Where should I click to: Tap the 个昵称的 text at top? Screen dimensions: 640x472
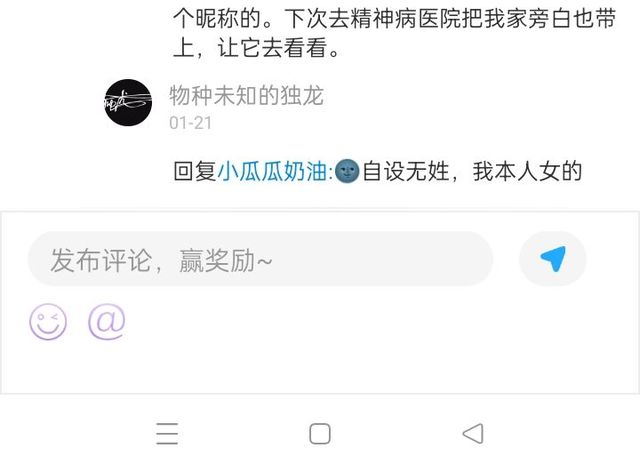(217, 19)
